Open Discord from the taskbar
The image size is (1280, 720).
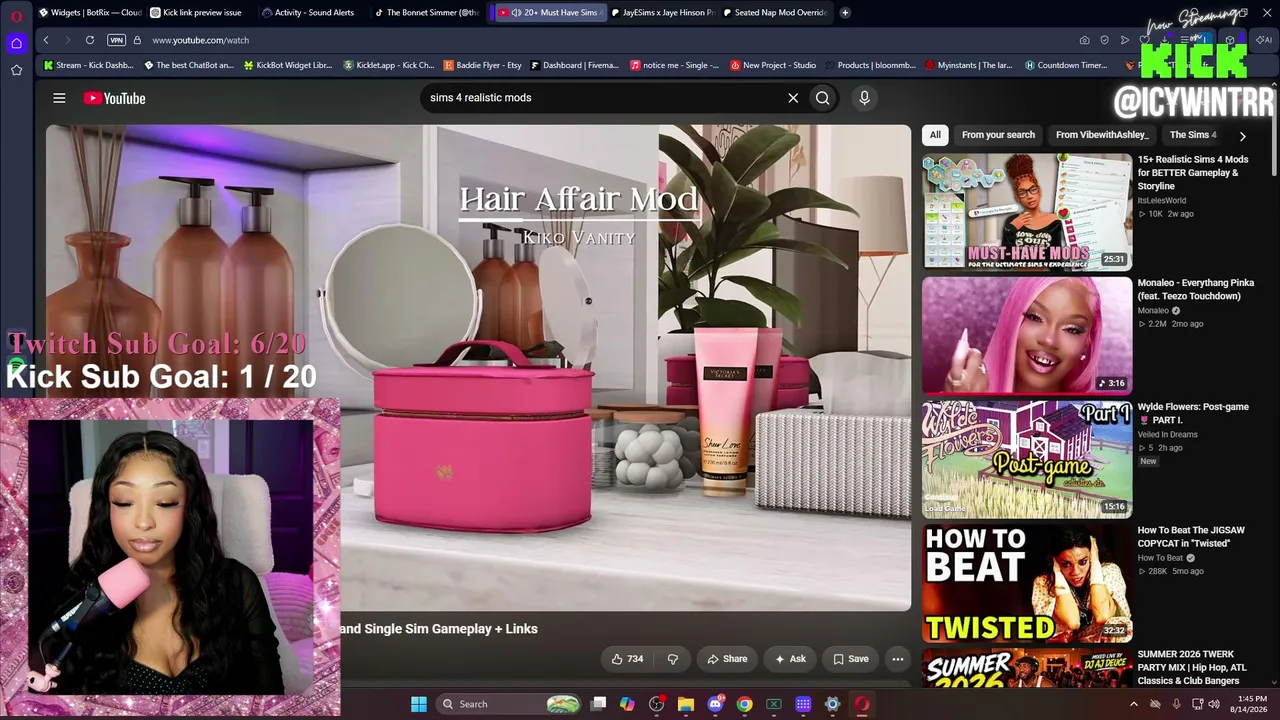click(715, 704)
